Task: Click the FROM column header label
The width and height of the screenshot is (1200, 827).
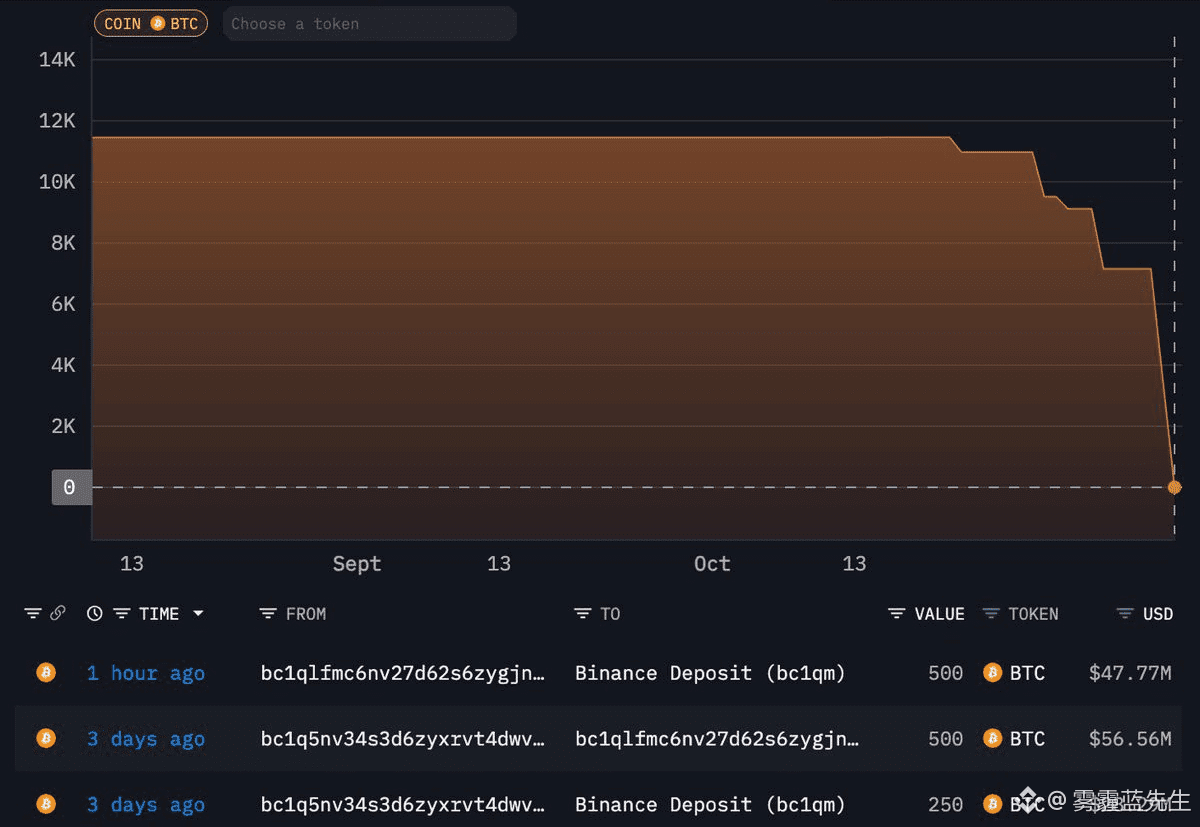Action: tap(306, 614)
